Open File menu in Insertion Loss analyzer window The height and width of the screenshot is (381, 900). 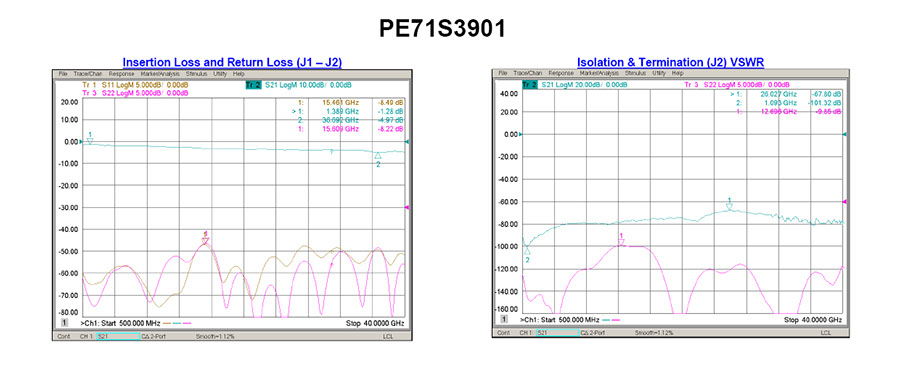coord(63,74)
